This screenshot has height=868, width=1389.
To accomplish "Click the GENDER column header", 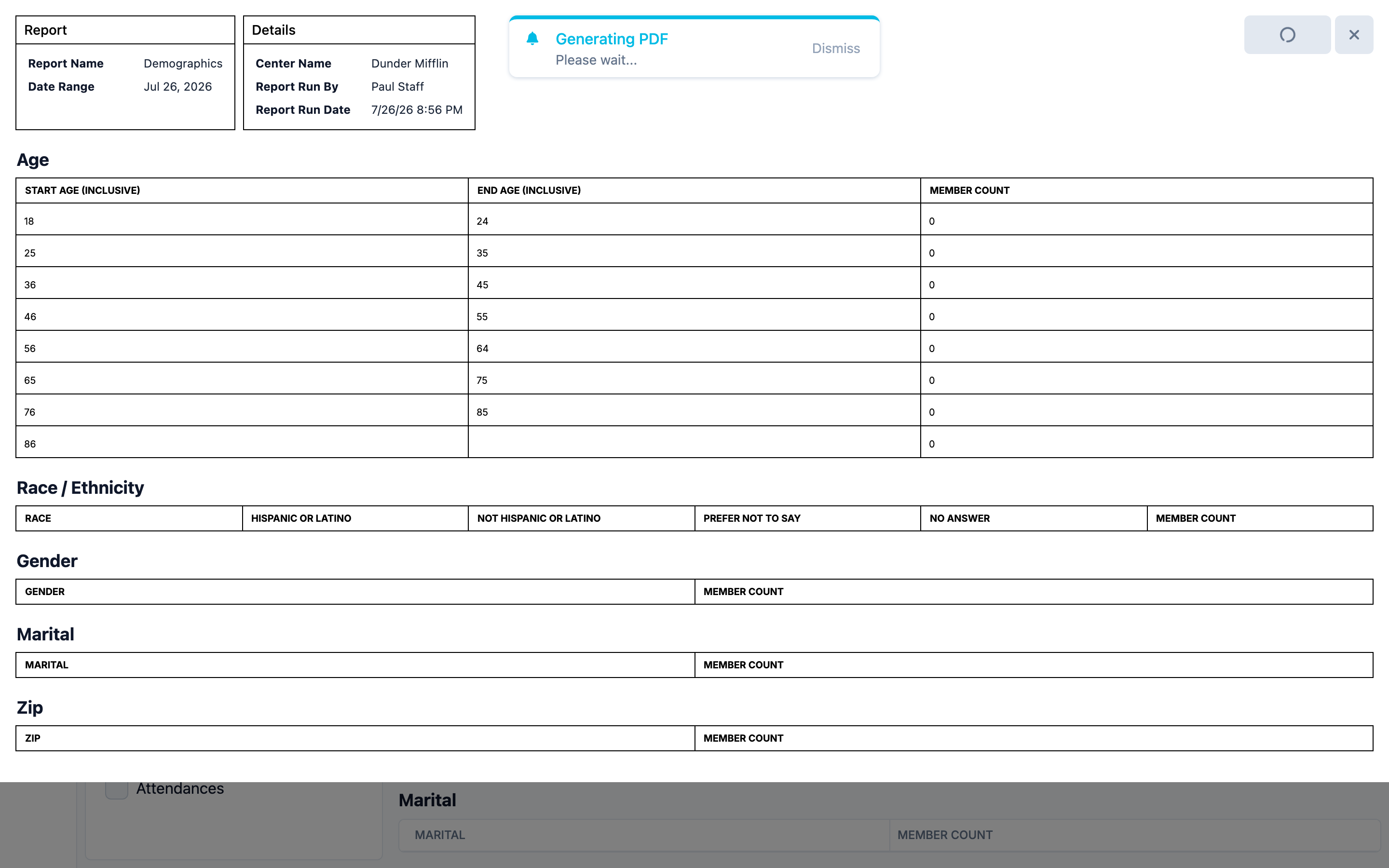I will point(355,592).
